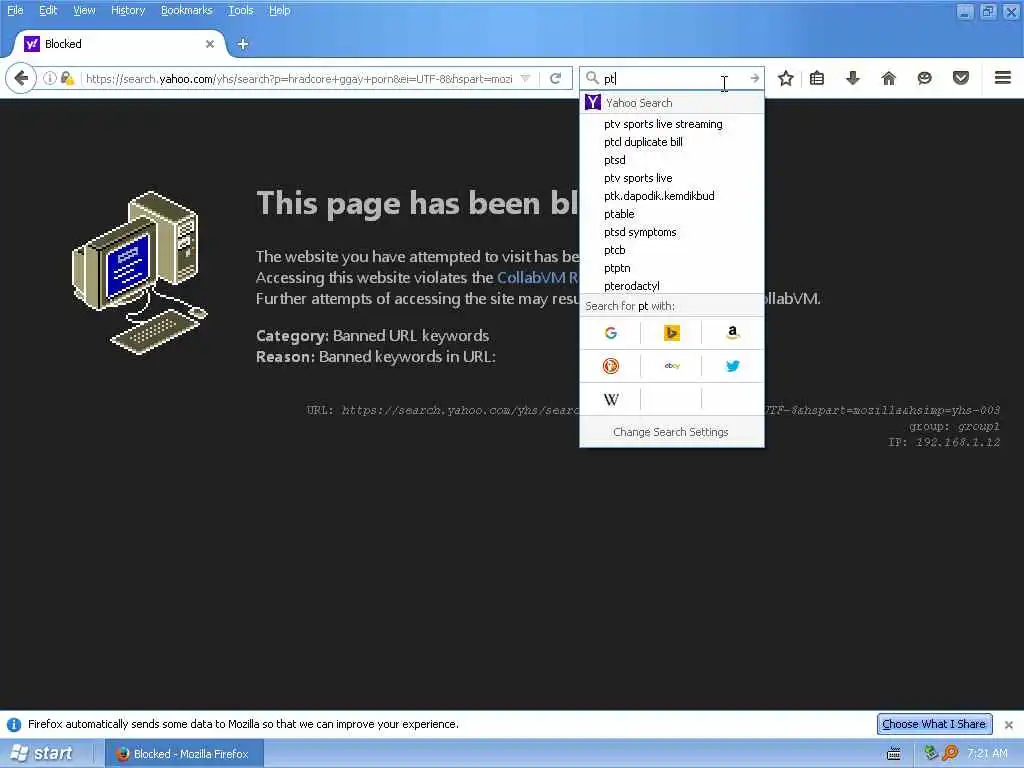Select suggestion ptable
This screenshot has height=768, width=1024.
(671, 214)
